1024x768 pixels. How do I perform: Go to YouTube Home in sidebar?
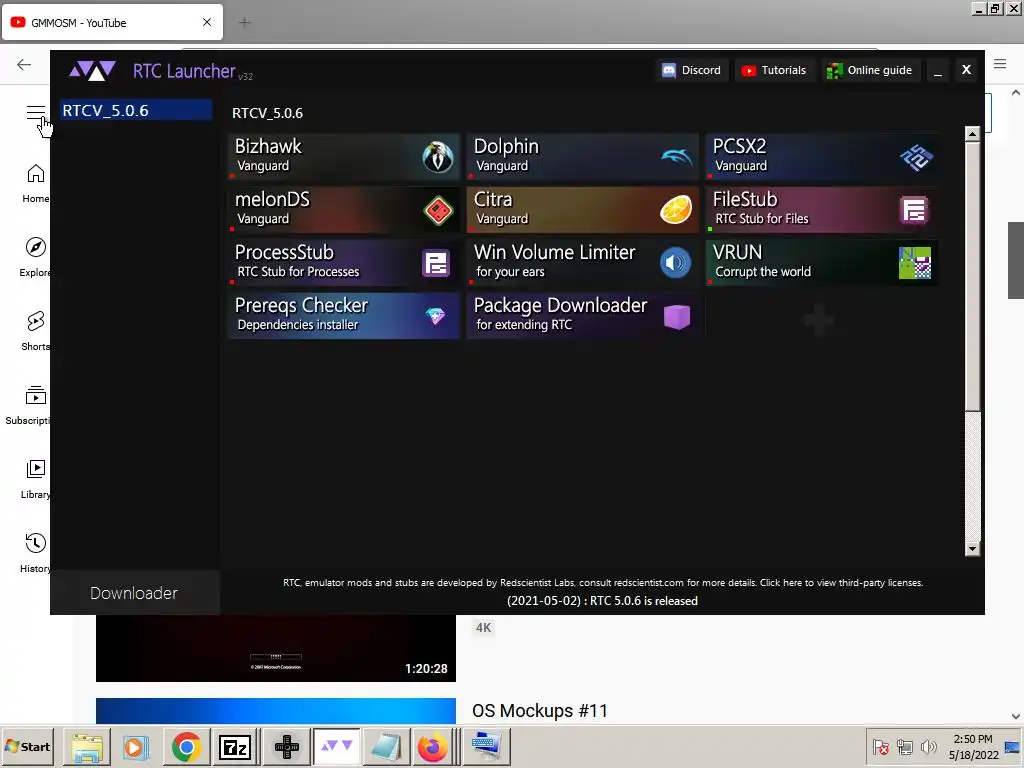pyautogui.click(x=35, y=184)
